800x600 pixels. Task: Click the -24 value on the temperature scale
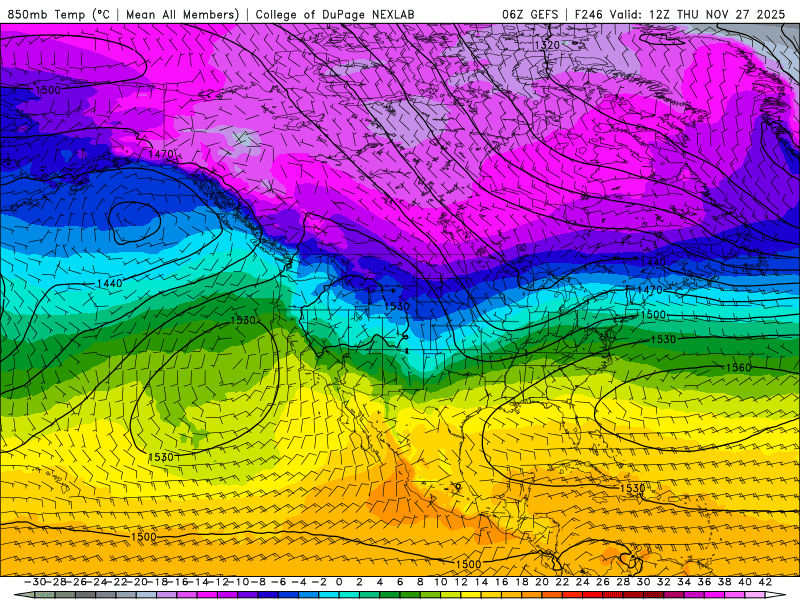point(97,582)
